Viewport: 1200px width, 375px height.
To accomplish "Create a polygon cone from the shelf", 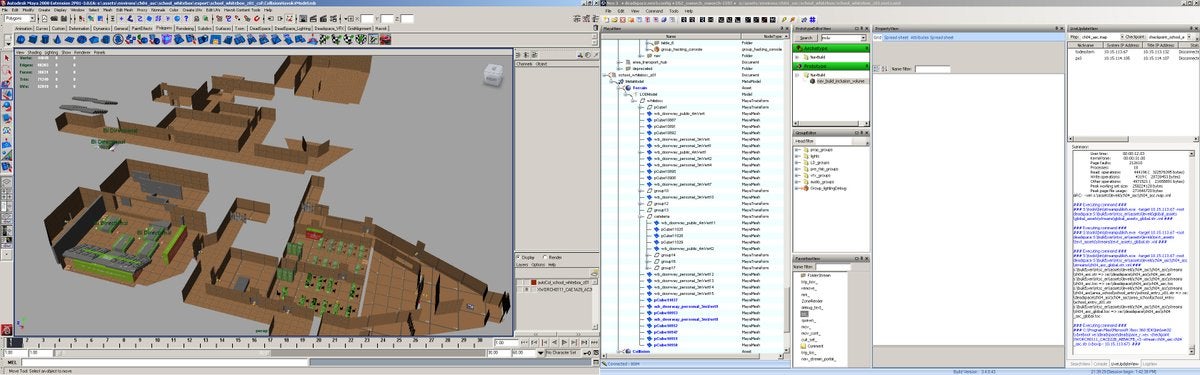I will [57, 39].
